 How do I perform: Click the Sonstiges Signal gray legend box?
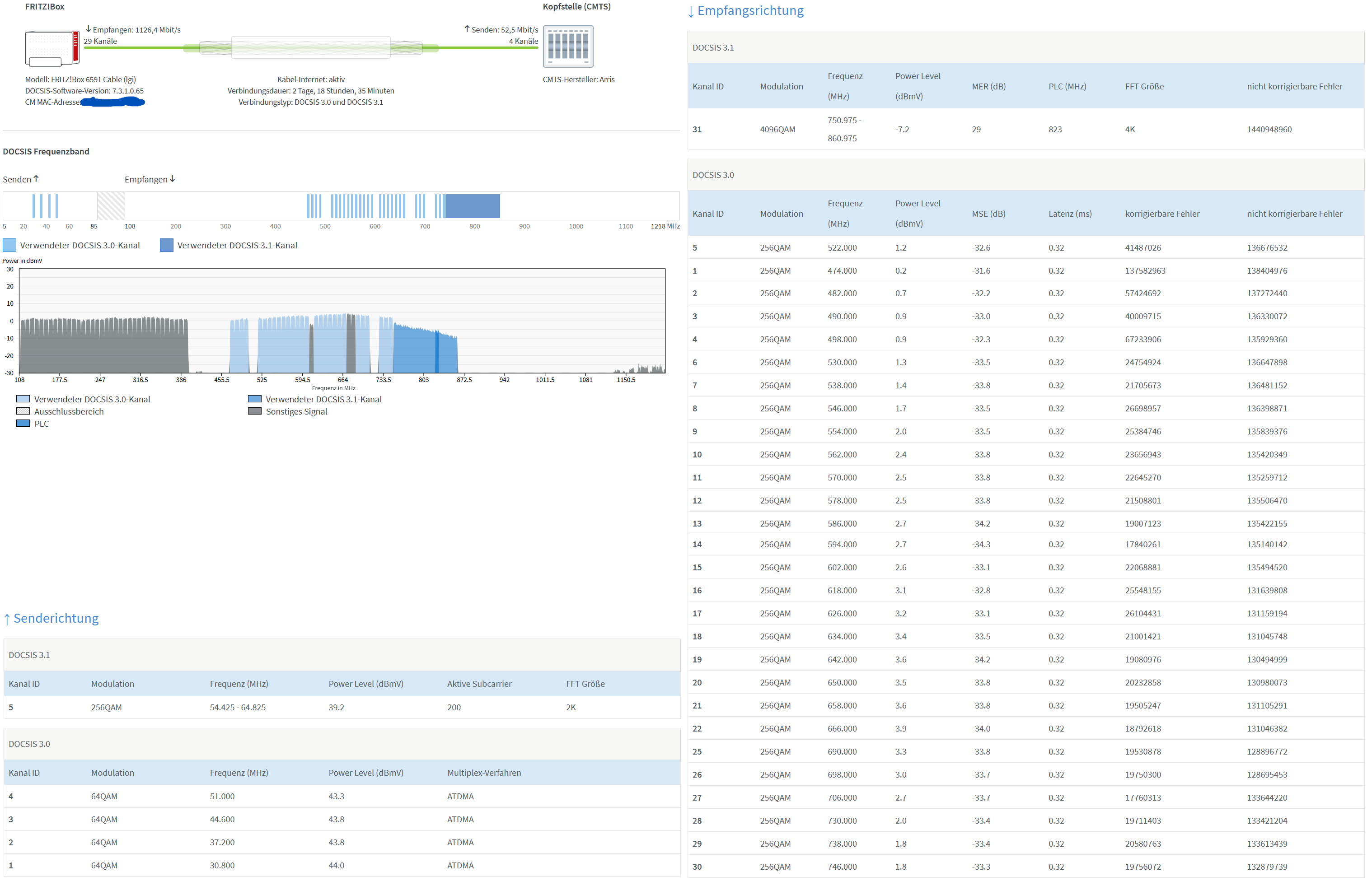point(255,411)
